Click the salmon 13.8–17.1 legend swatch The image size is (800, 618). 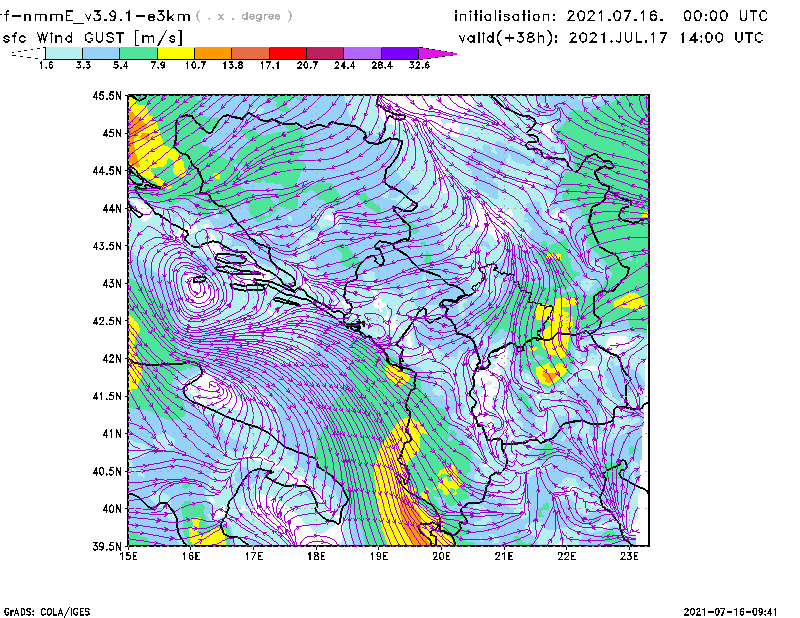[251, 53]
